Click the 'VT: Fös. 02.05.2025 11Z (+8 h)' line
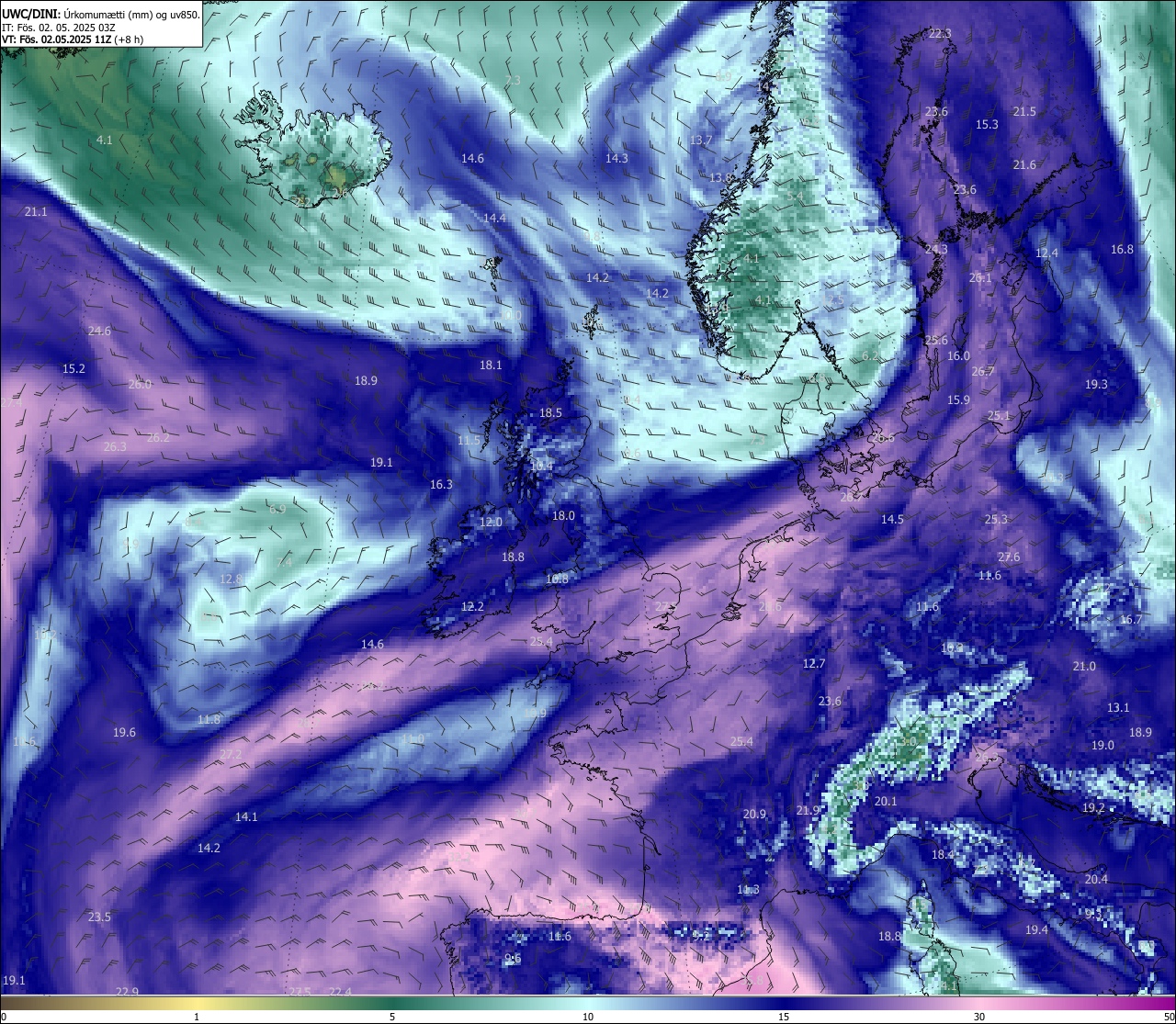The height and width of the screenshot is (1024, 1176). point(73,39)
